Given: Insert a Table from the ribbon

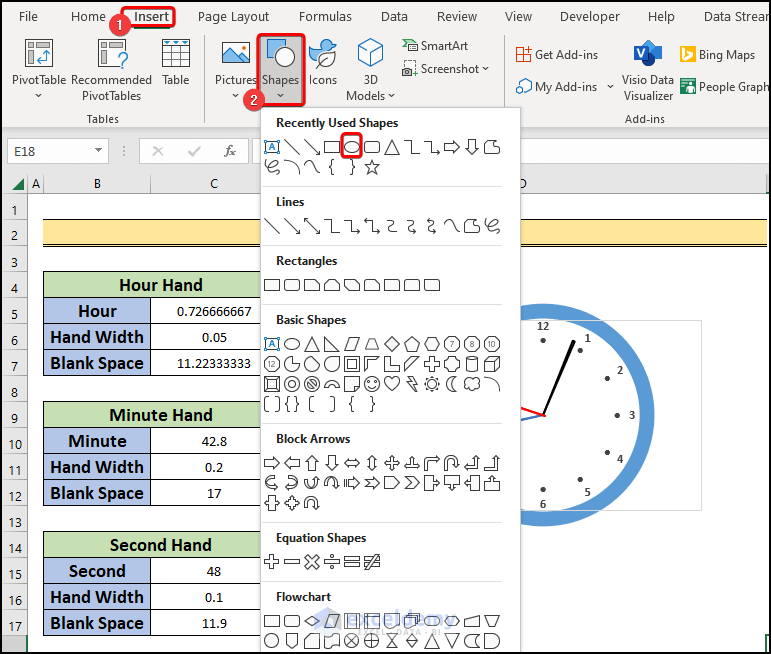Looking at the screenshot, I should [176, 63].
